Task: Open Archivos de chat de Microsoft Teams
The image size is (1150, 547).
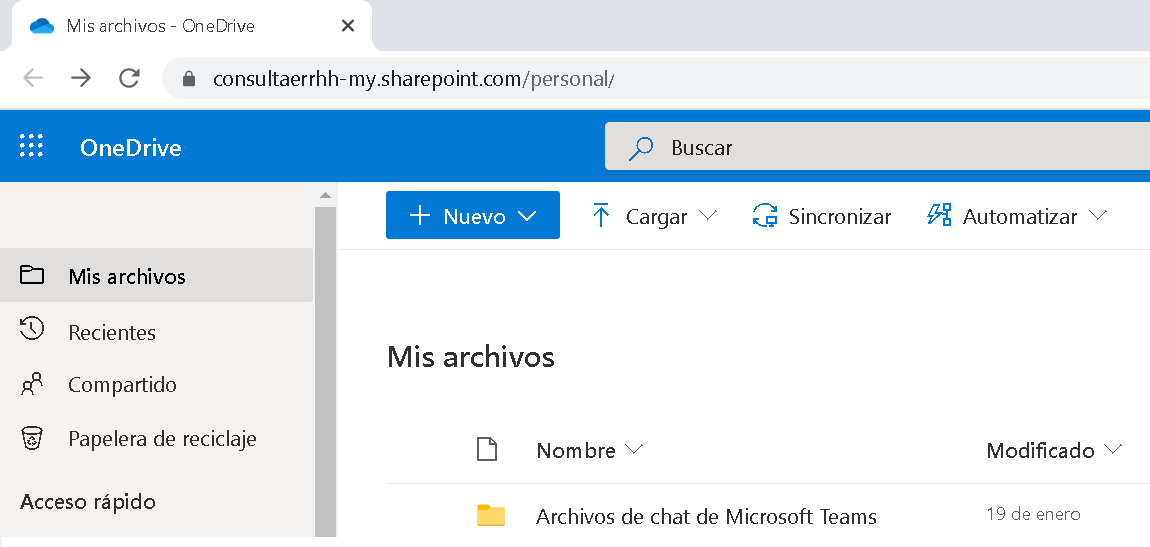Action: coord(706,516)
